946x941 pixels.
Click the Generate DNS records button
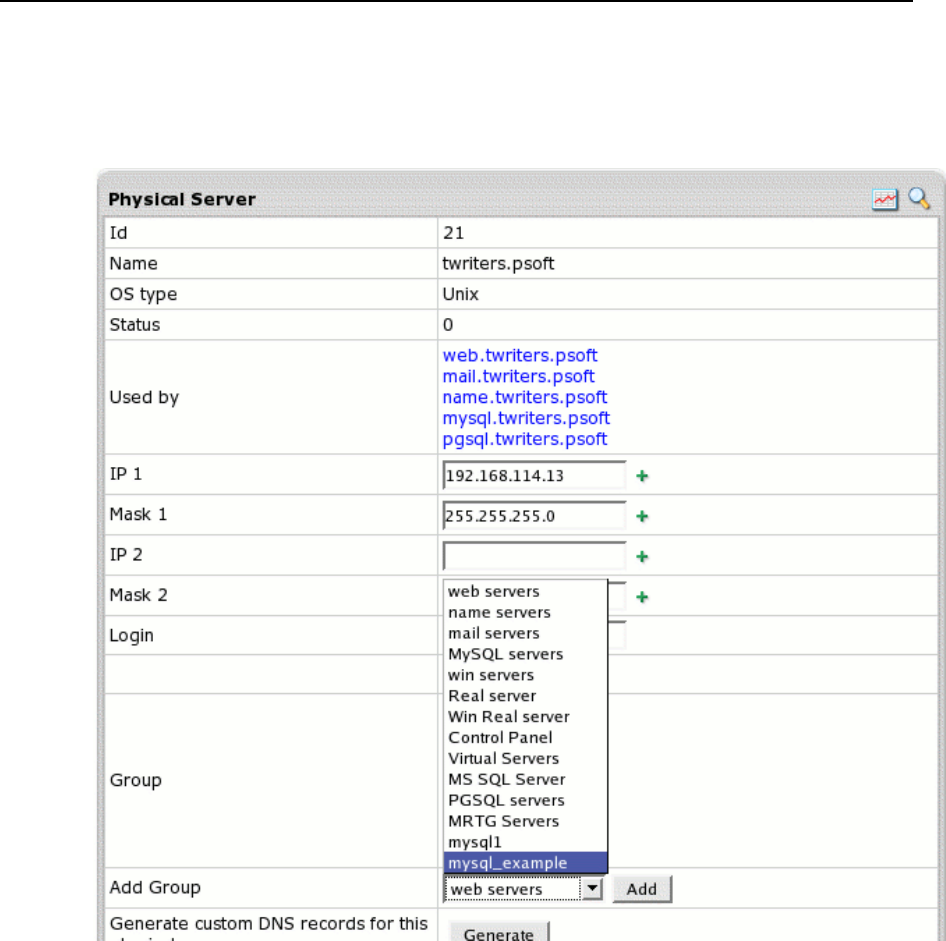[499, 933]
